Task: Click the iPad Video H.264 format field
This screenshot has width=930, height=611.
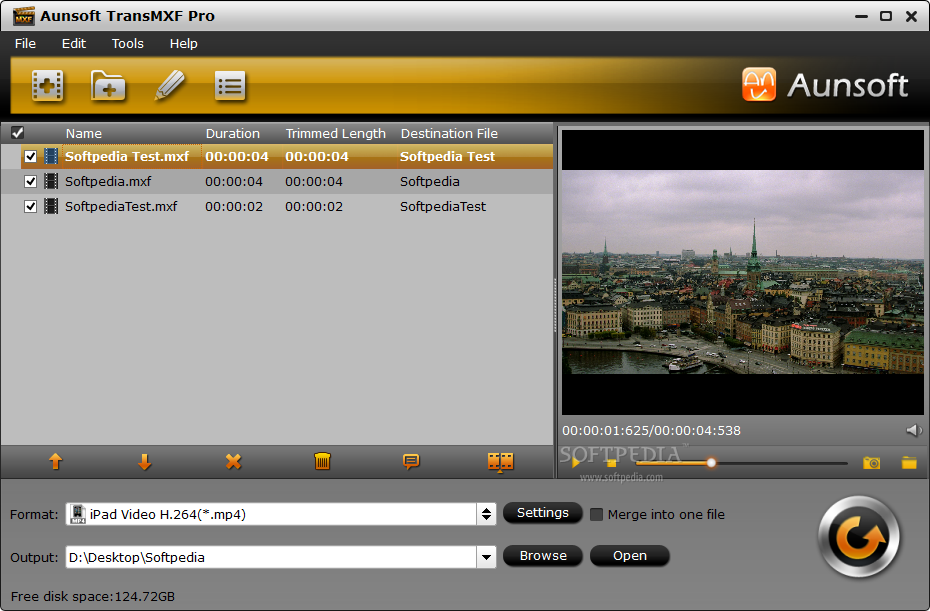Action: click(x=271, y=514)
